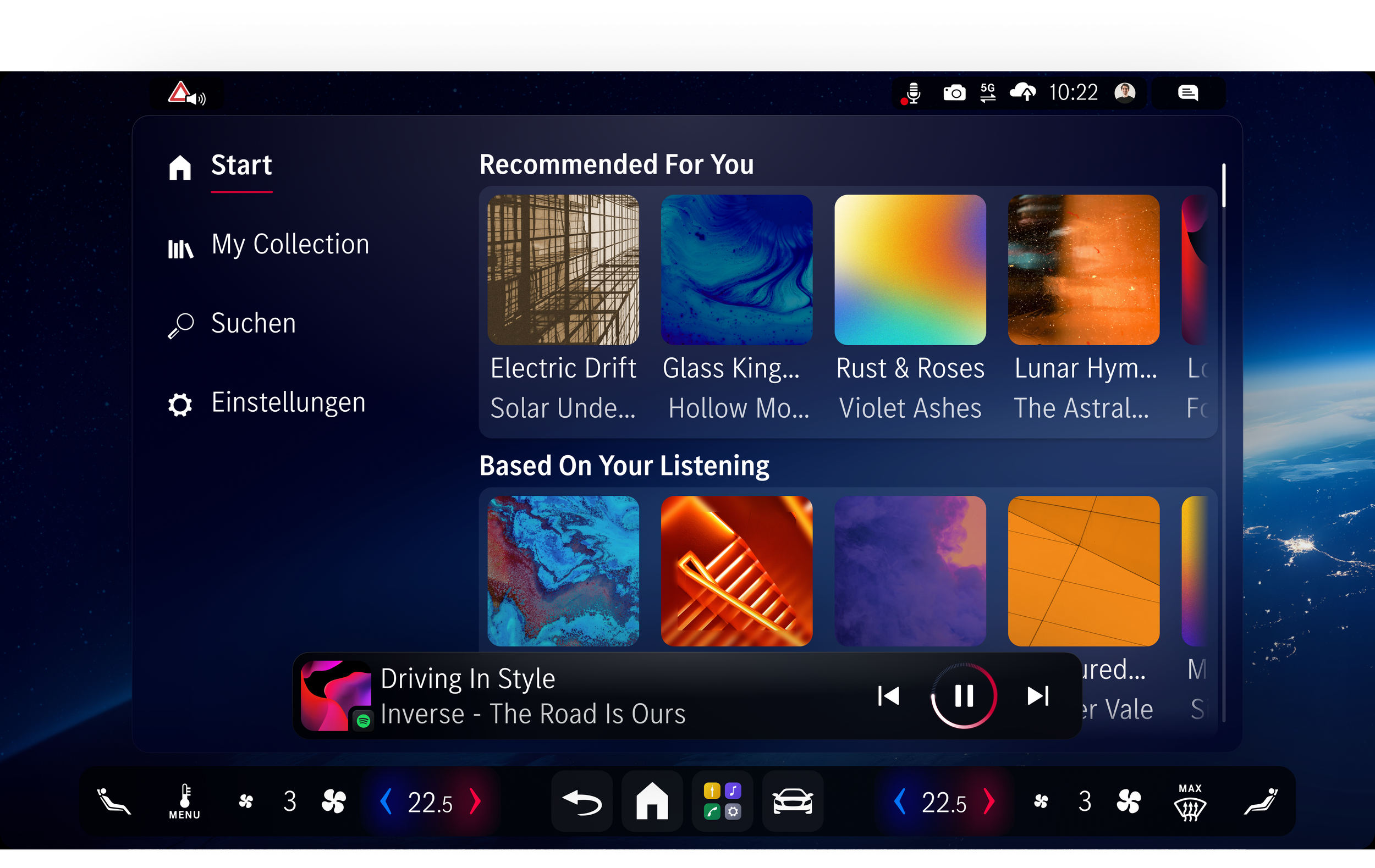Screen dimensions: 1375x868
Task: Toggle max windshield defrost
Action: [x=1190, y=802]
